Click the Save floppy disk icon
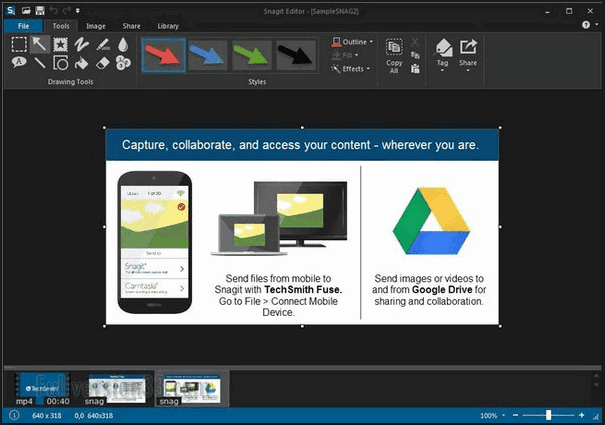The width and height of the screenshot is (605, 425). (x=40, y=10)
